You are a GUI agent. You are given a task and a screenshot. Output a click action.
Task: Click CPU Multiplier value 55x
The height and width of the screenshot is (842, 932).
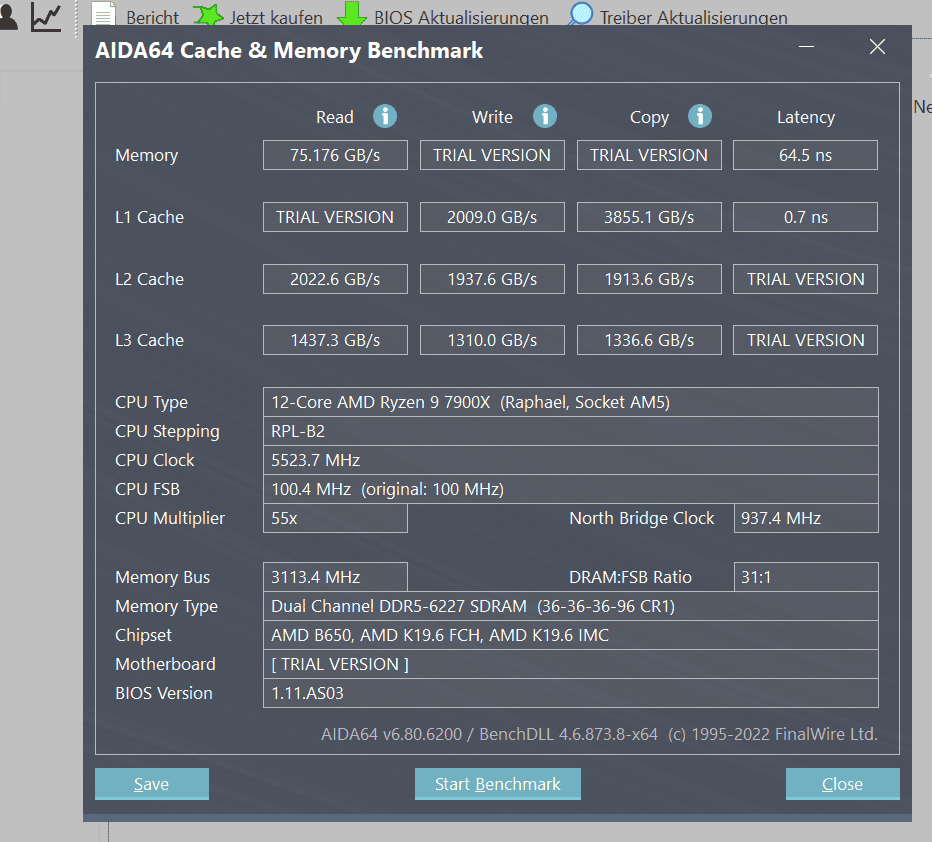pyautogui.click(x=335, y=518)
